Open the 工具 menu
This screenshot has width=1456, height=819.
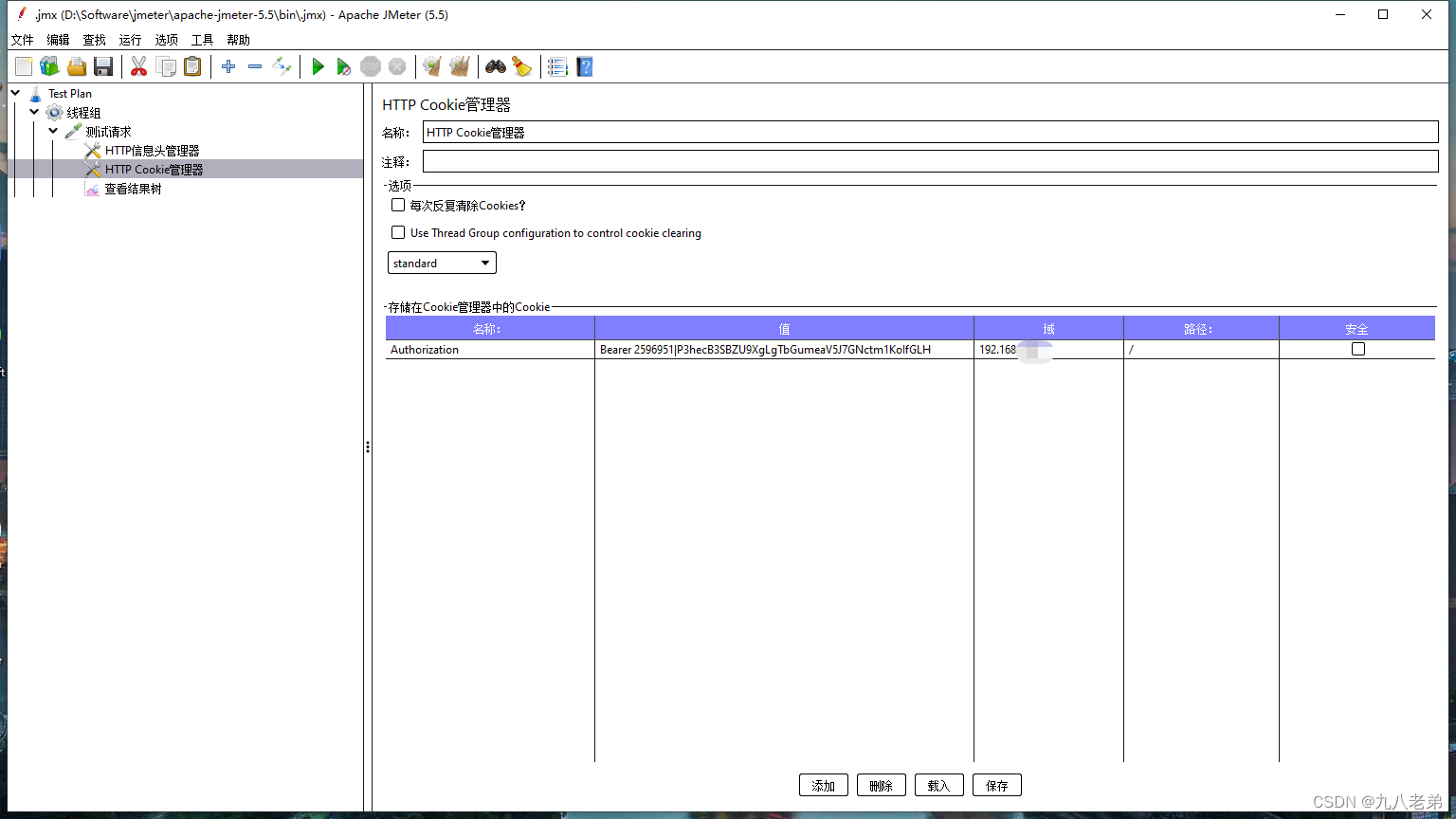click(x=202, y=40)
